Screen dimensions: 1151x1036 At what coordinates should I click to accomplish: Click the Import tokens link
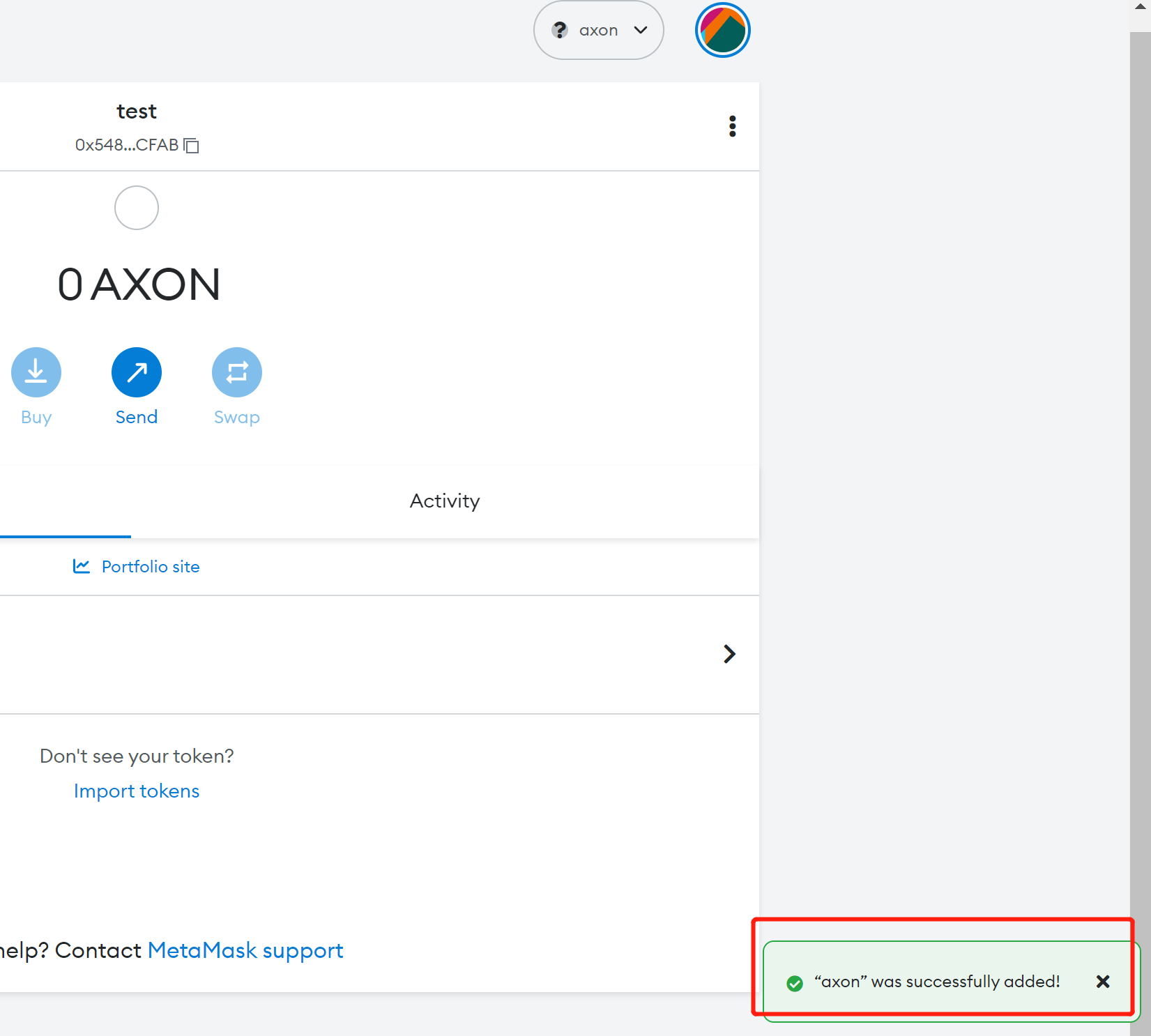coord(137,791)
